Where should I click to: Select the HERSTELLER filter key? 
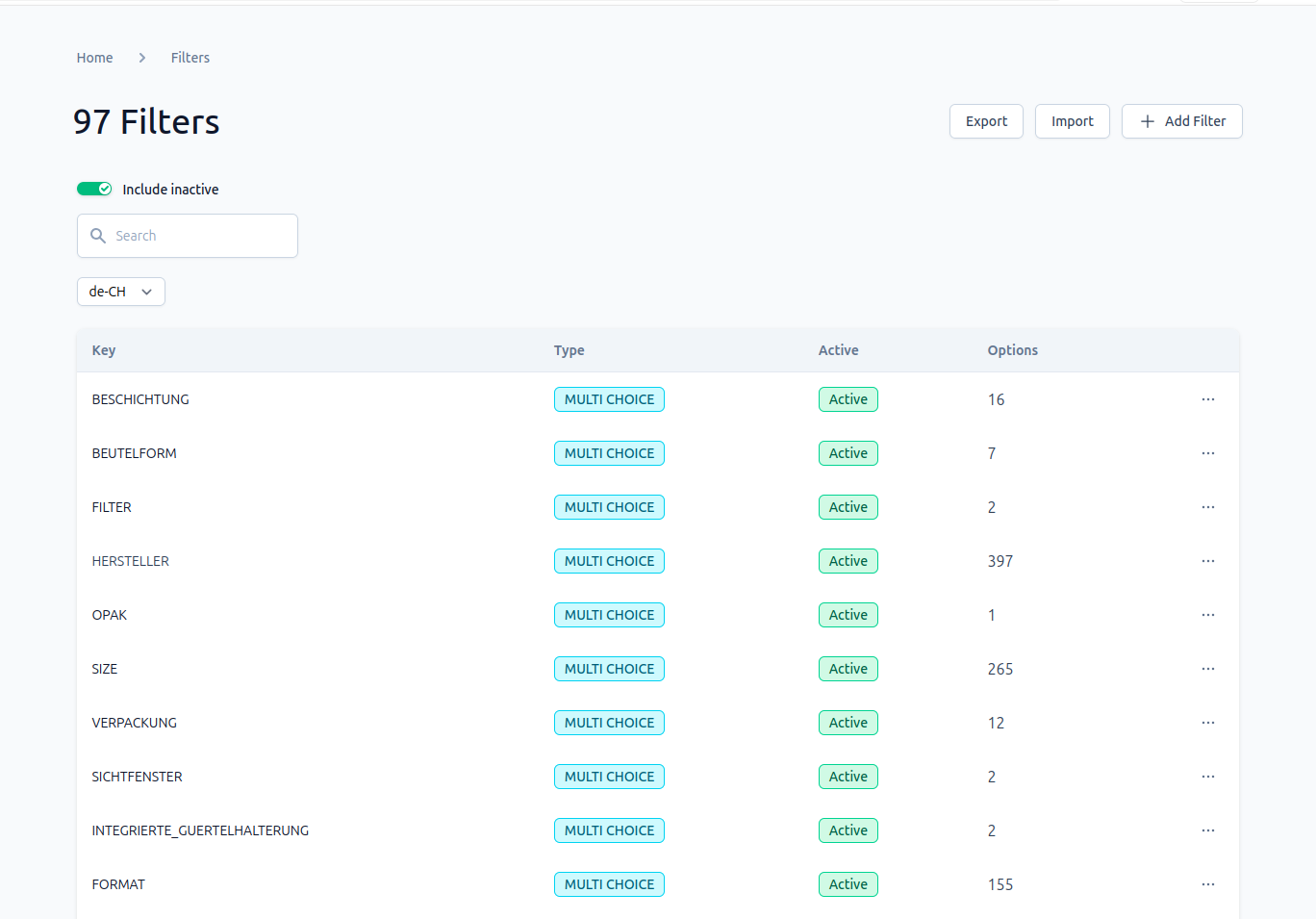click(x=131, y=561)
